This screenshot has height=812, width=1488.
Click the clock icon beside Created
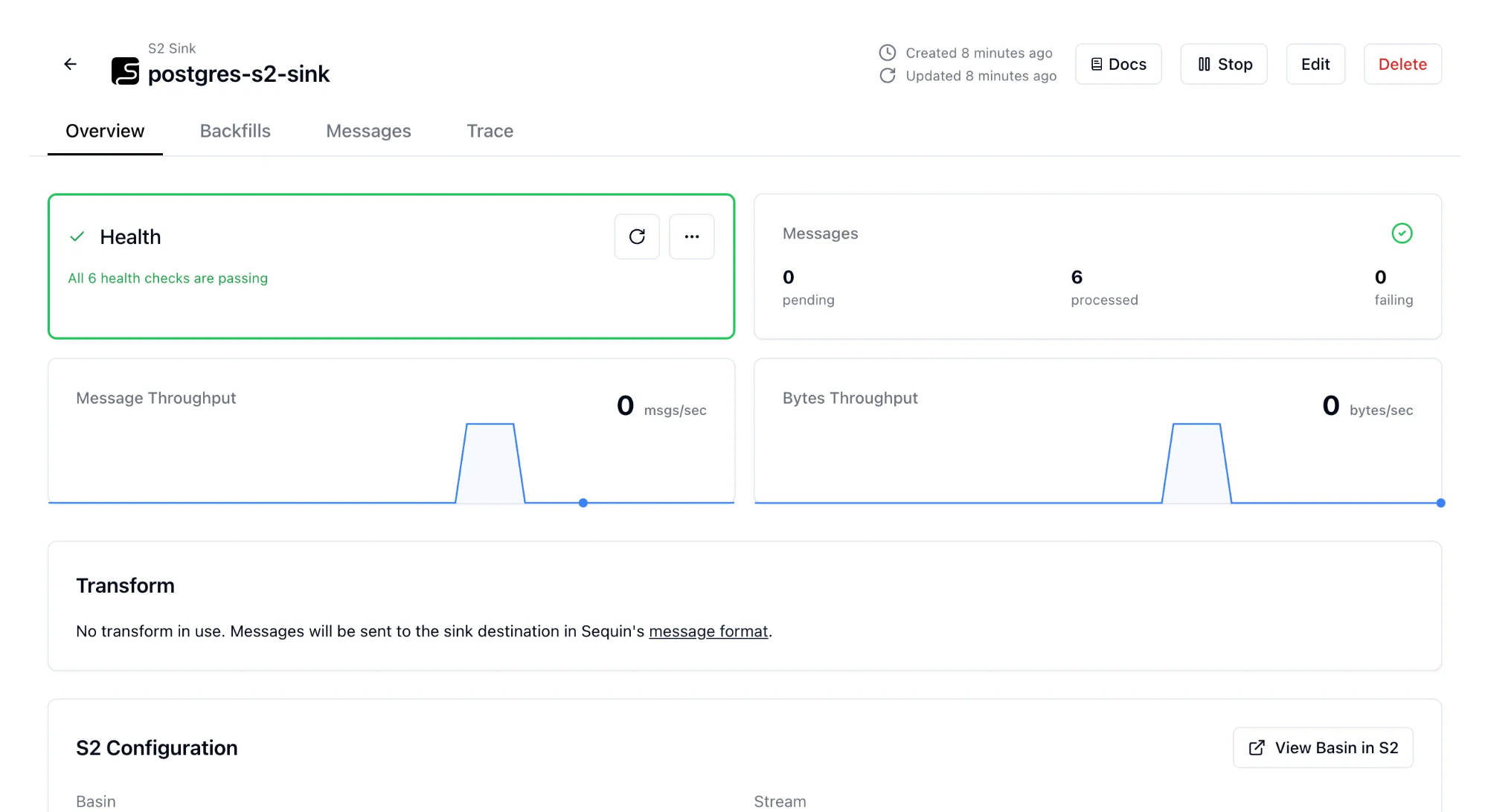coord(887,53)
